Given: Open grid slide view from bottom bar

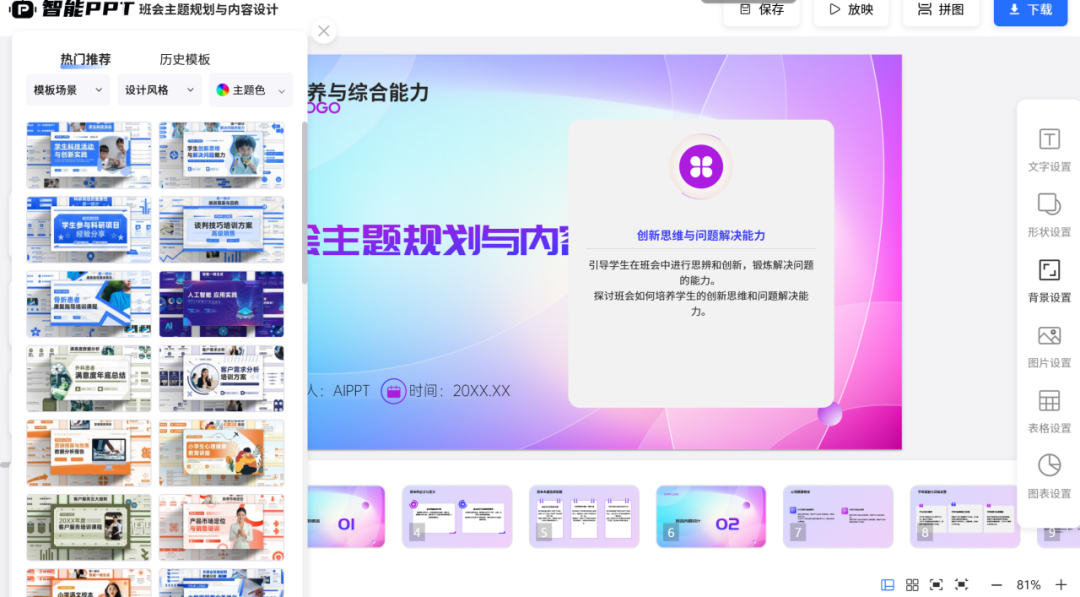Looking at the screenshot, I should pyautogui.click(x=911, y=582).
